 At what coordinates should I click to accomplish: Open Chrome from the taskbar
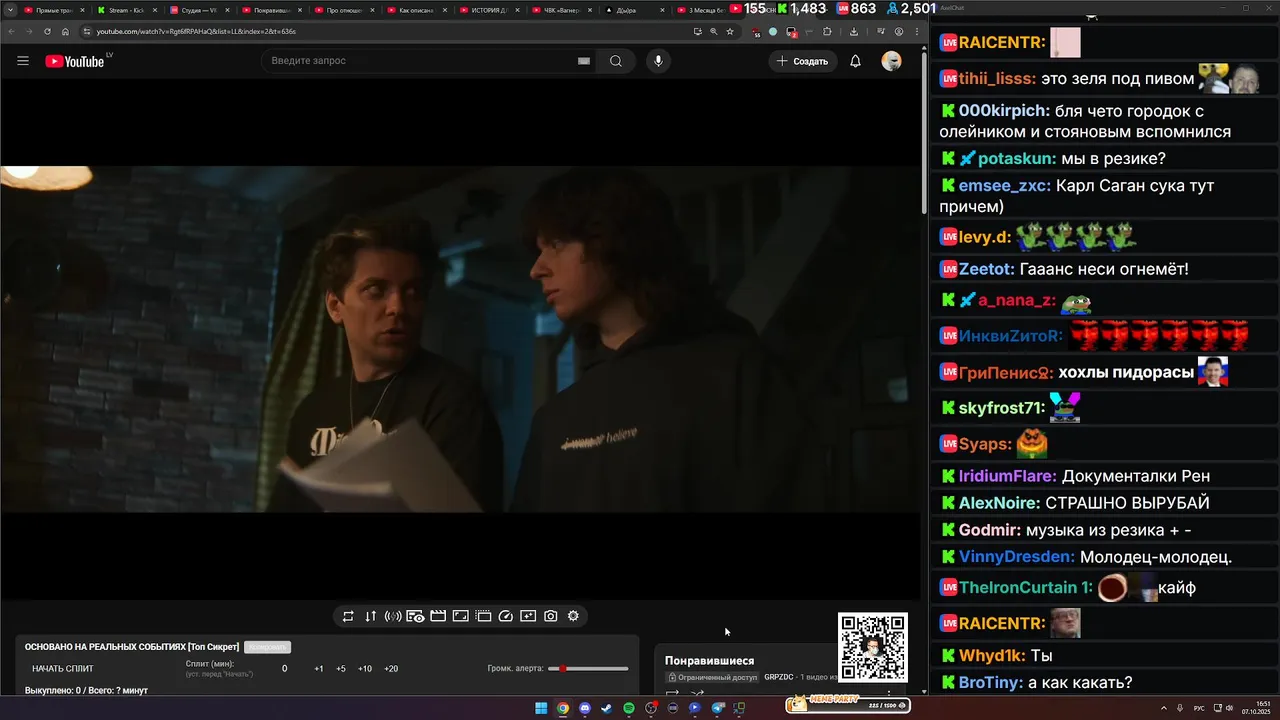[563, 708]
